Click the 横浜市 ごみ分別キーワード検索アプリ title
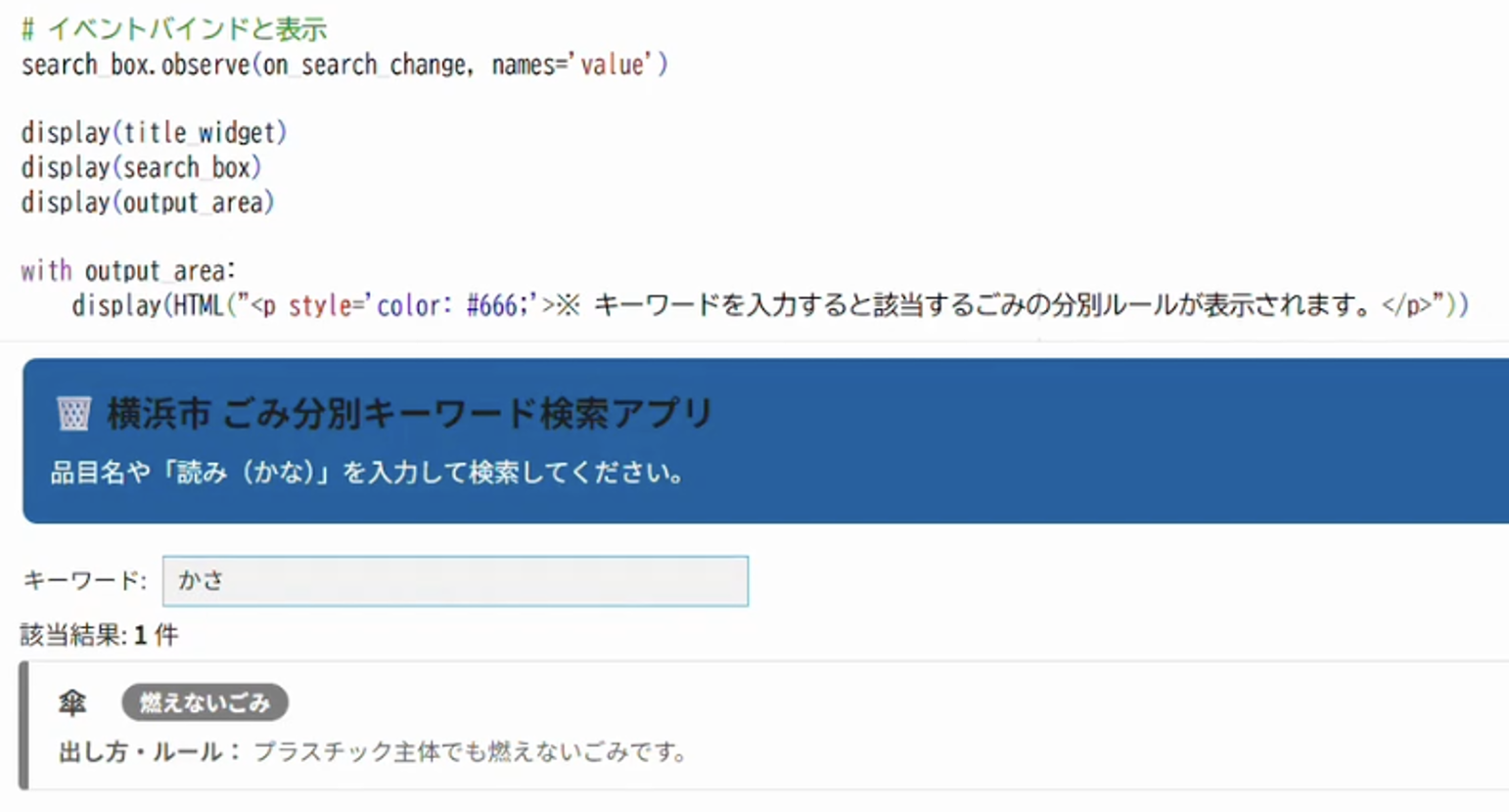The width and height of the screenshot is (1509, 812). coord(409,414)
